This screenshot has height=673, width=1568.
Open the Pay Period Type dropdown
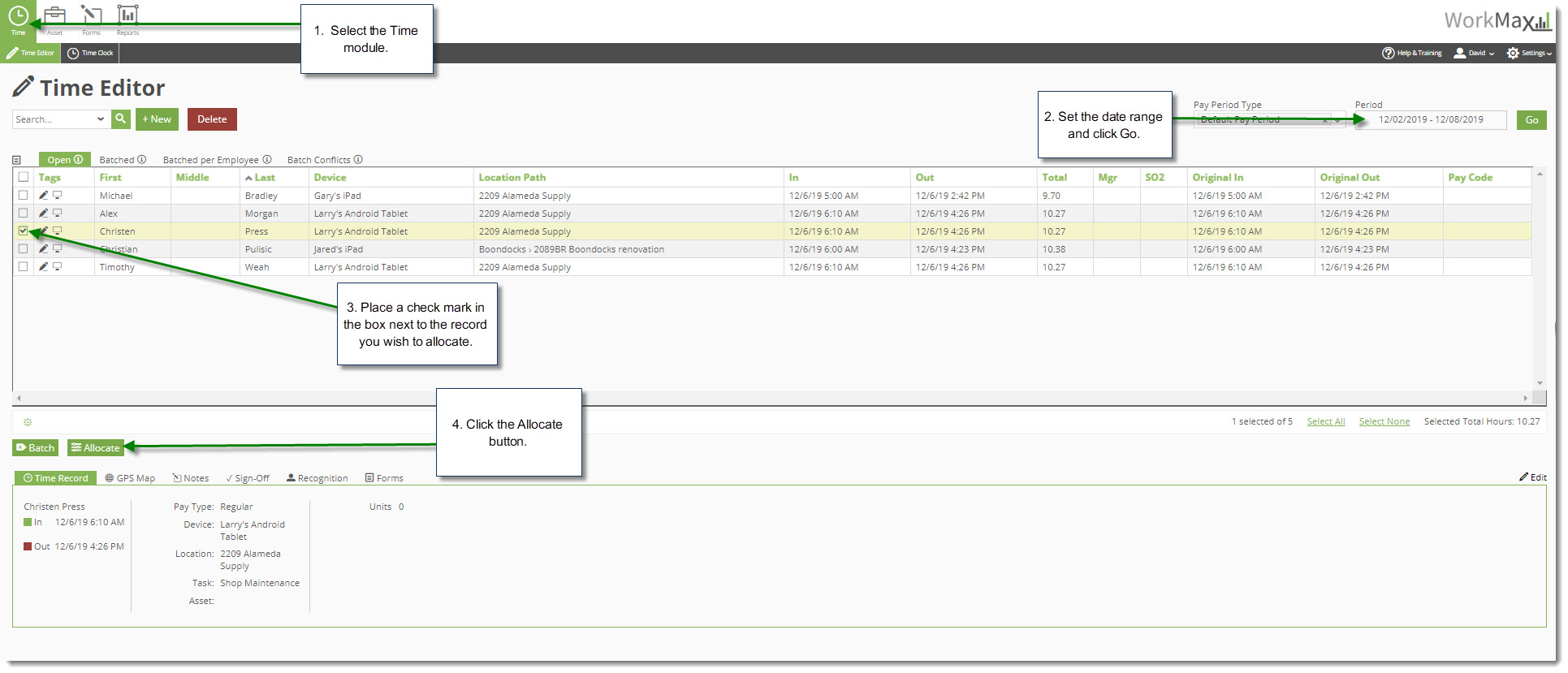click(1337, 120)
